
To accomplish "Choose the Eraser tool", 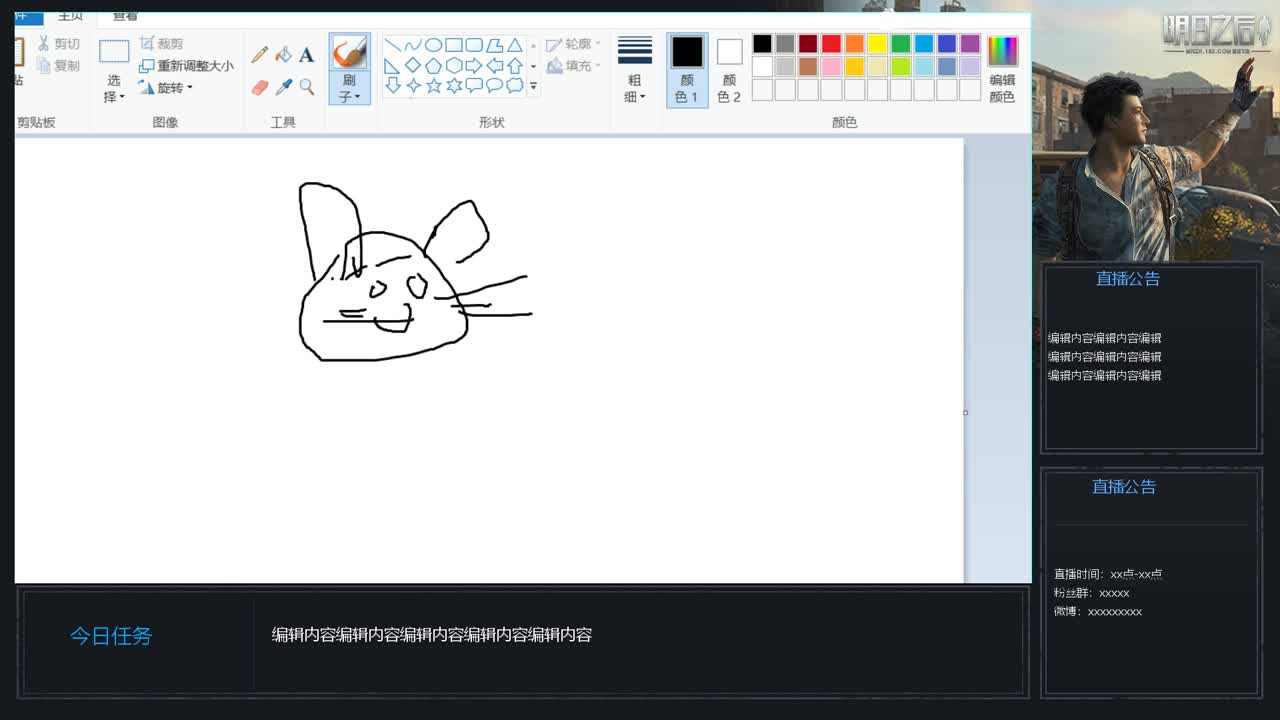I will point(260,87).
